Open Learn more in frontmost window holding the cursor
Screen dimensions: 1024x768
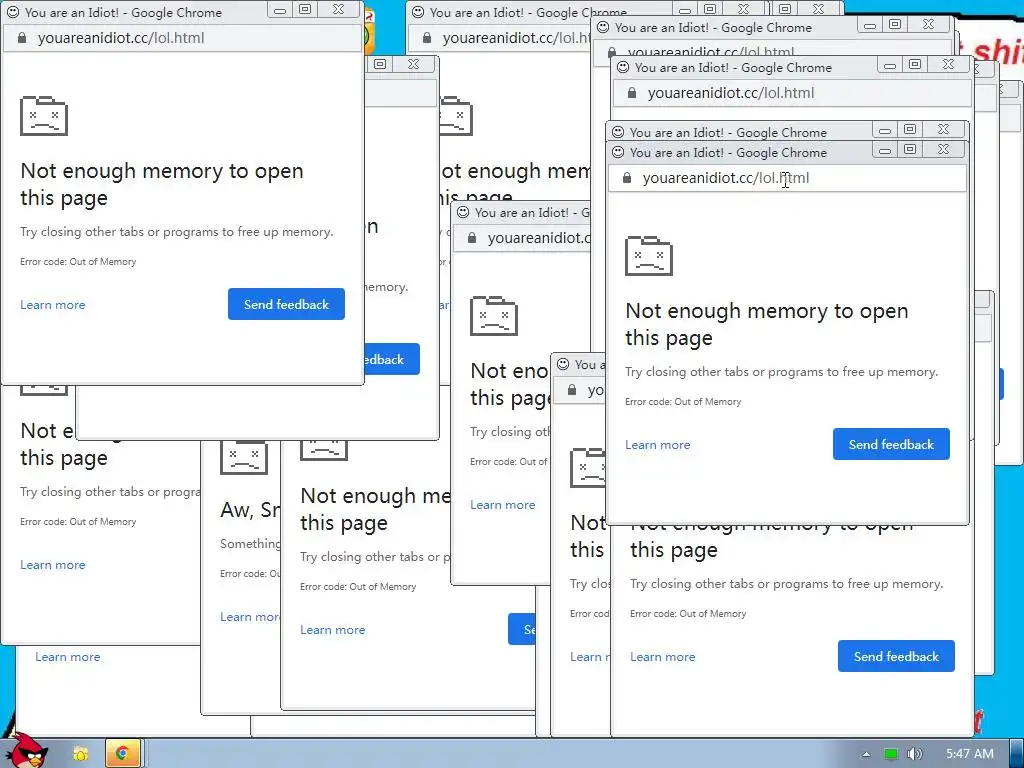[658, 445]
